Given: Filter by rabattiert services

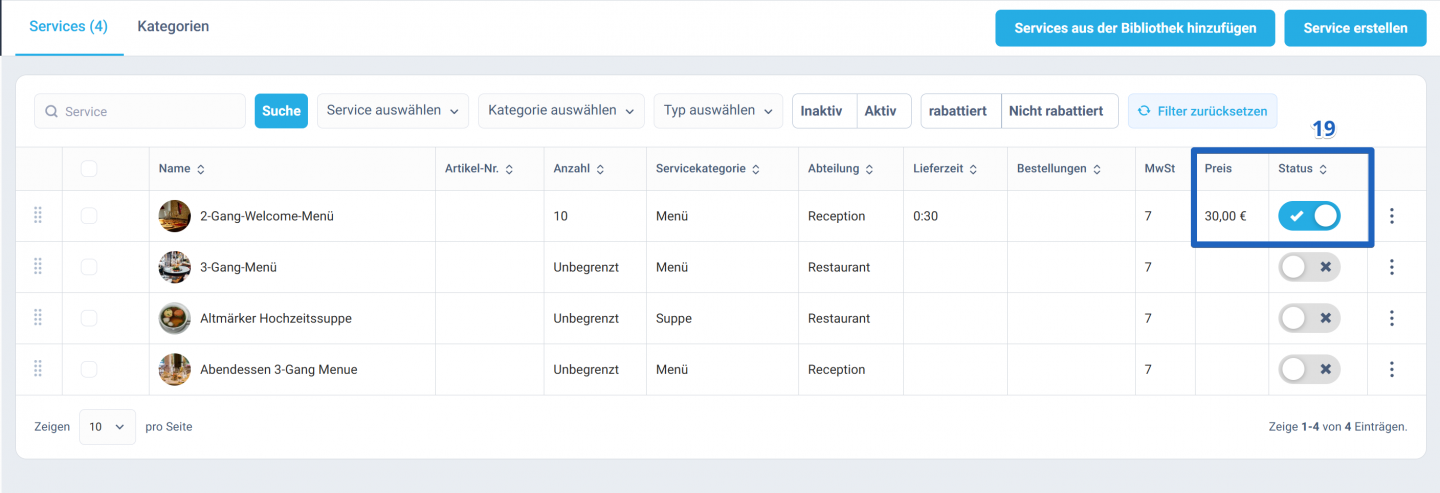Looking at the screenshot, I should (960, 111).
